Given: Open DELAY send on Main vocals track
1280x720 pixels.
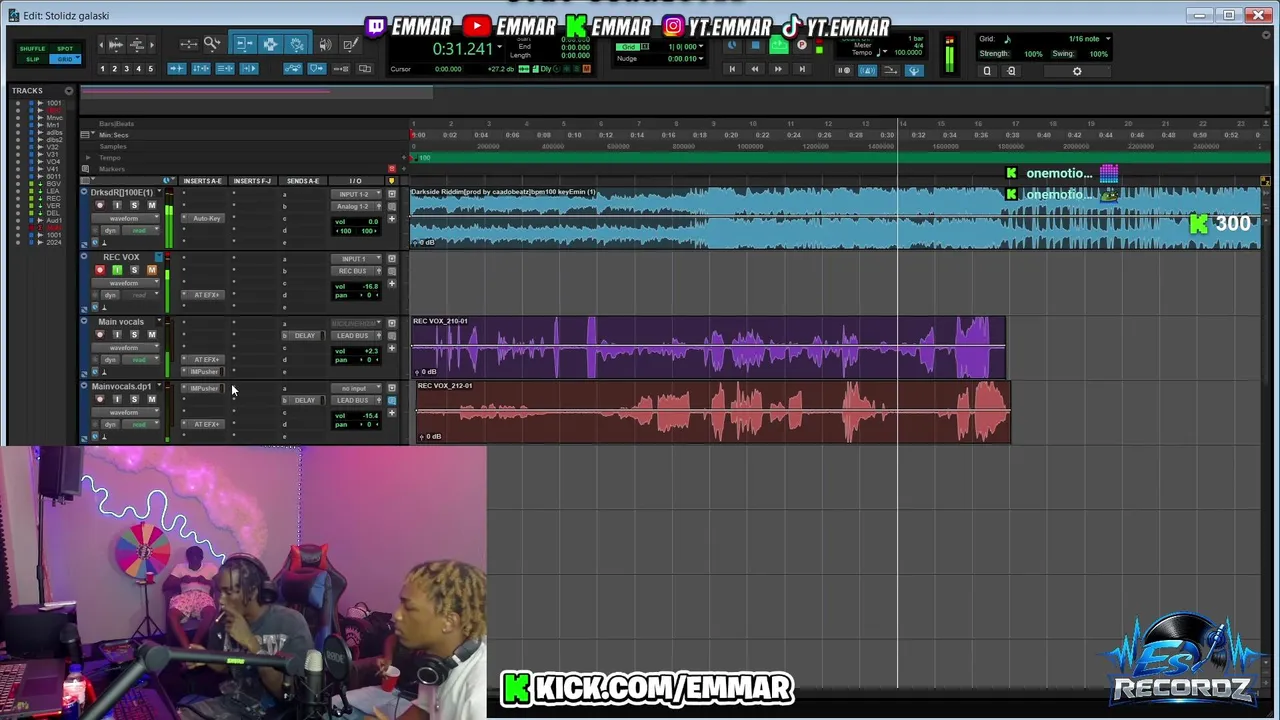Looking at the screenshot, I should pos(305,336).
